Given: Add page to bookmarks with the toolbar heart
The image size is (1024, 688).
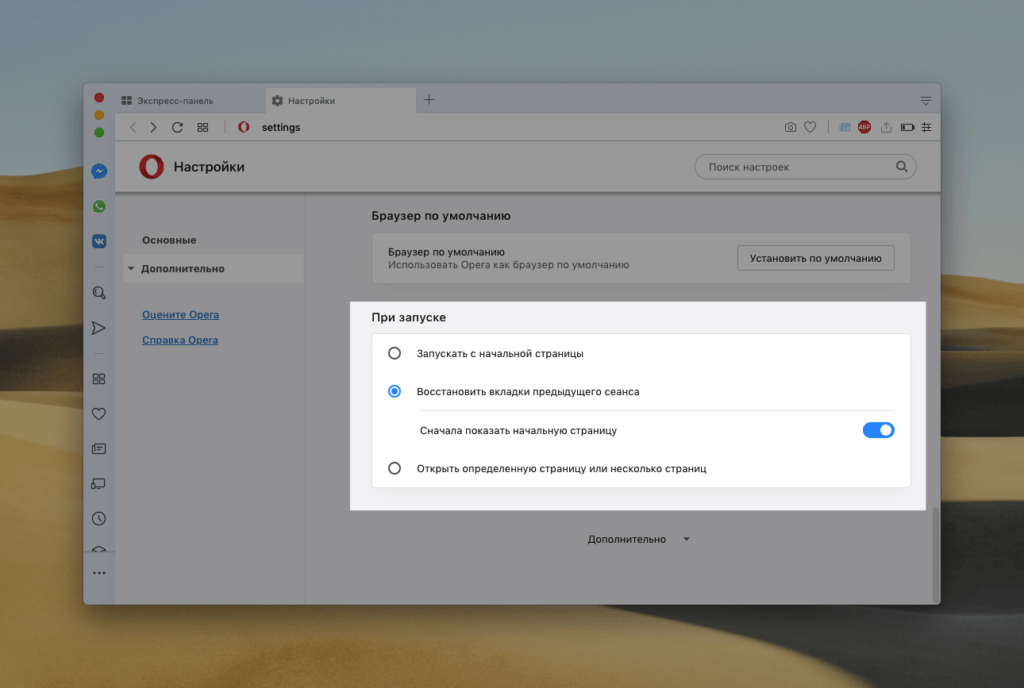Looking at the screenshot, I should (x=810, y=127).
